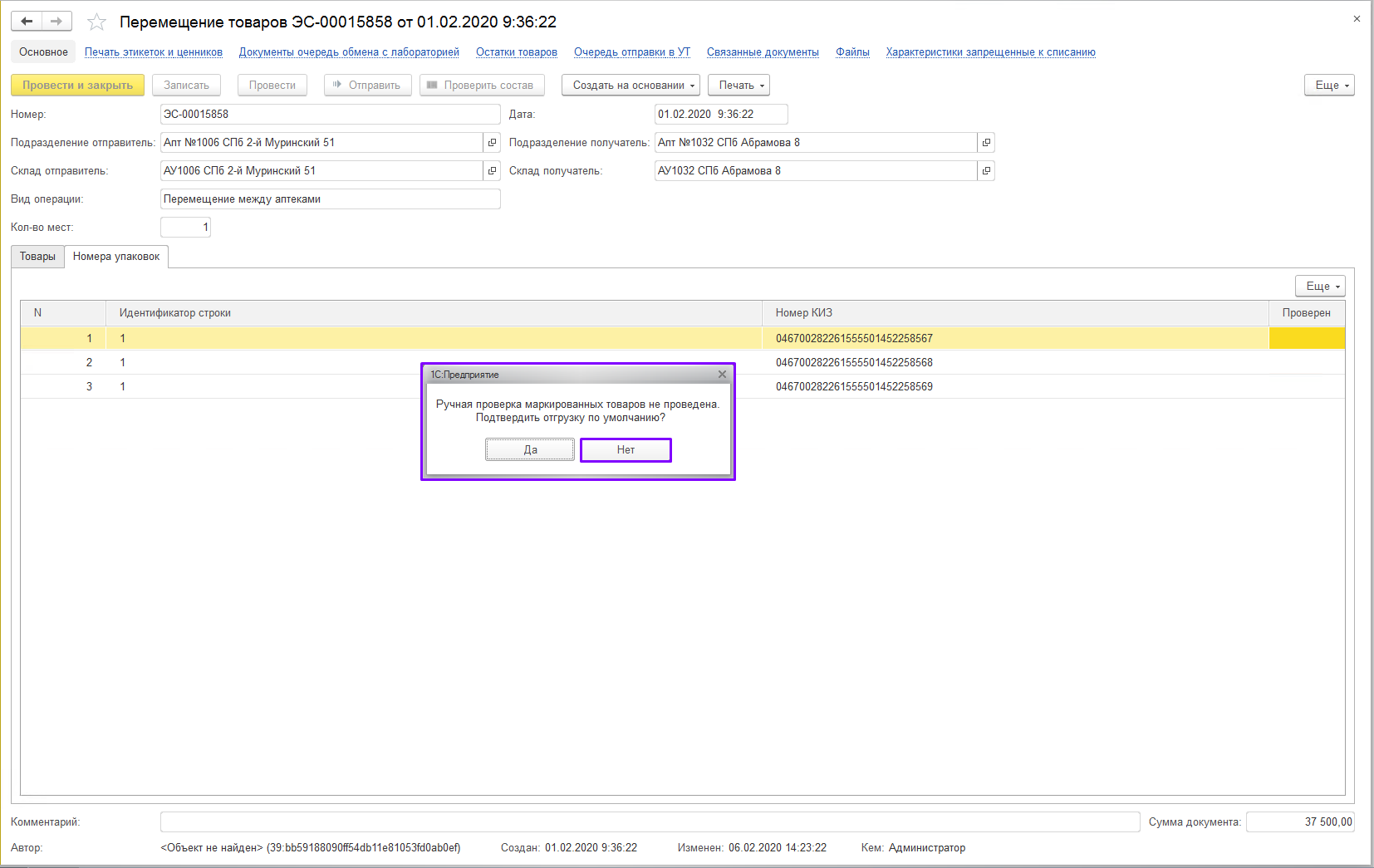This screenshot has height=868, width=1374.
Task: Close the 1С:Предприятие dialog with X
Action: coord(722,375)
